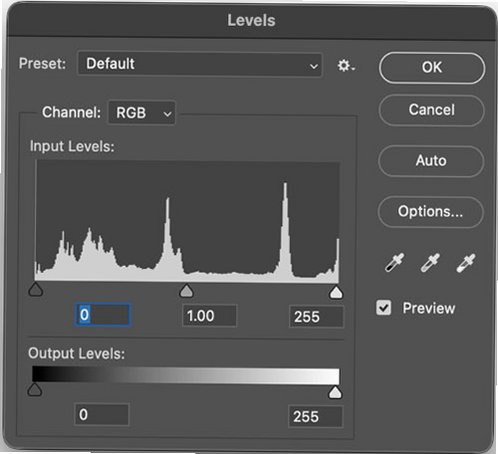Open the preset options gear menu
498x454 pixels.
(x=346, y=65)
